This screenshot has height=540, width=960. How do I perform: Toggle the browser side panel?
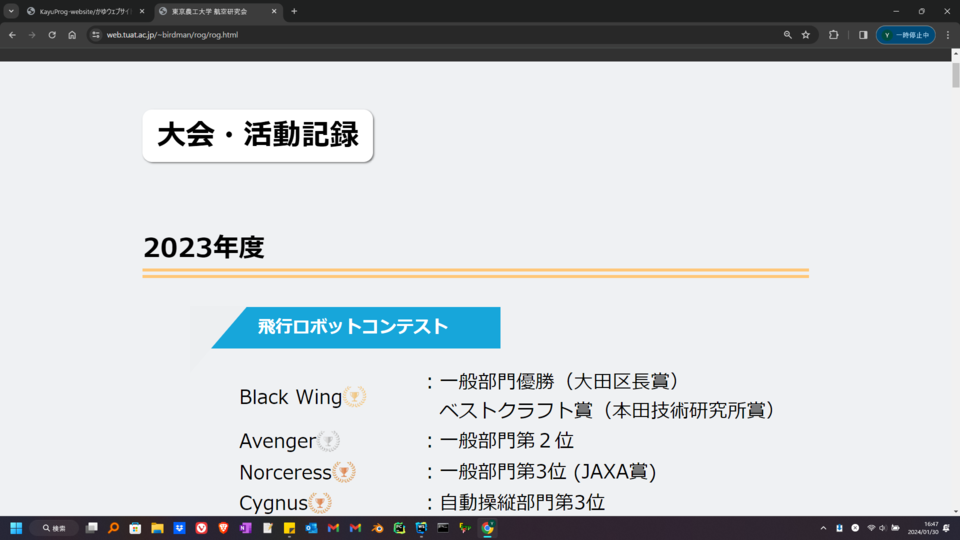tap(863, 35)
